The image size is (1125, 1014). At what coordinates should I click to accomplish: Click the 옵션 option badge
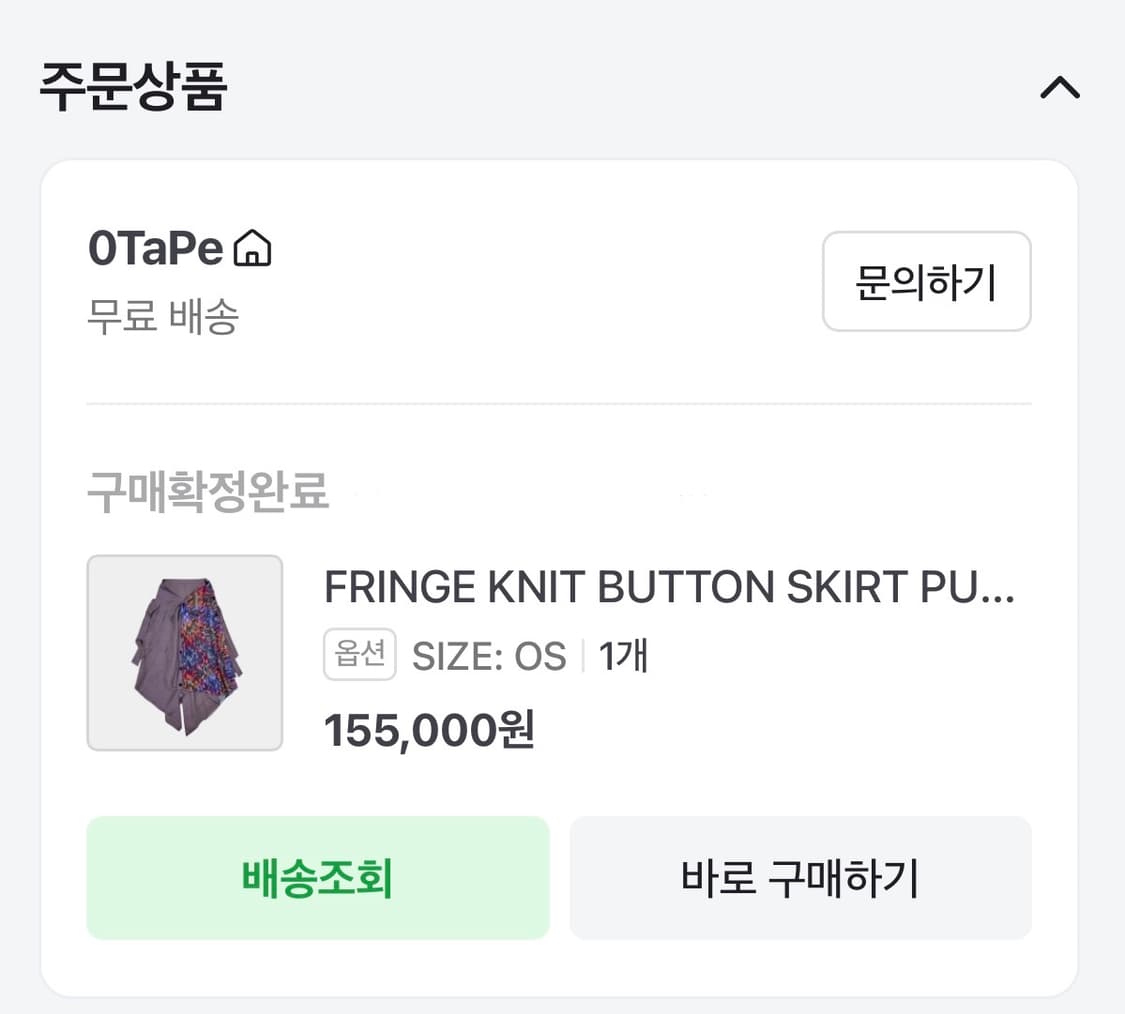pyautogui.click(x=360, y=656)
